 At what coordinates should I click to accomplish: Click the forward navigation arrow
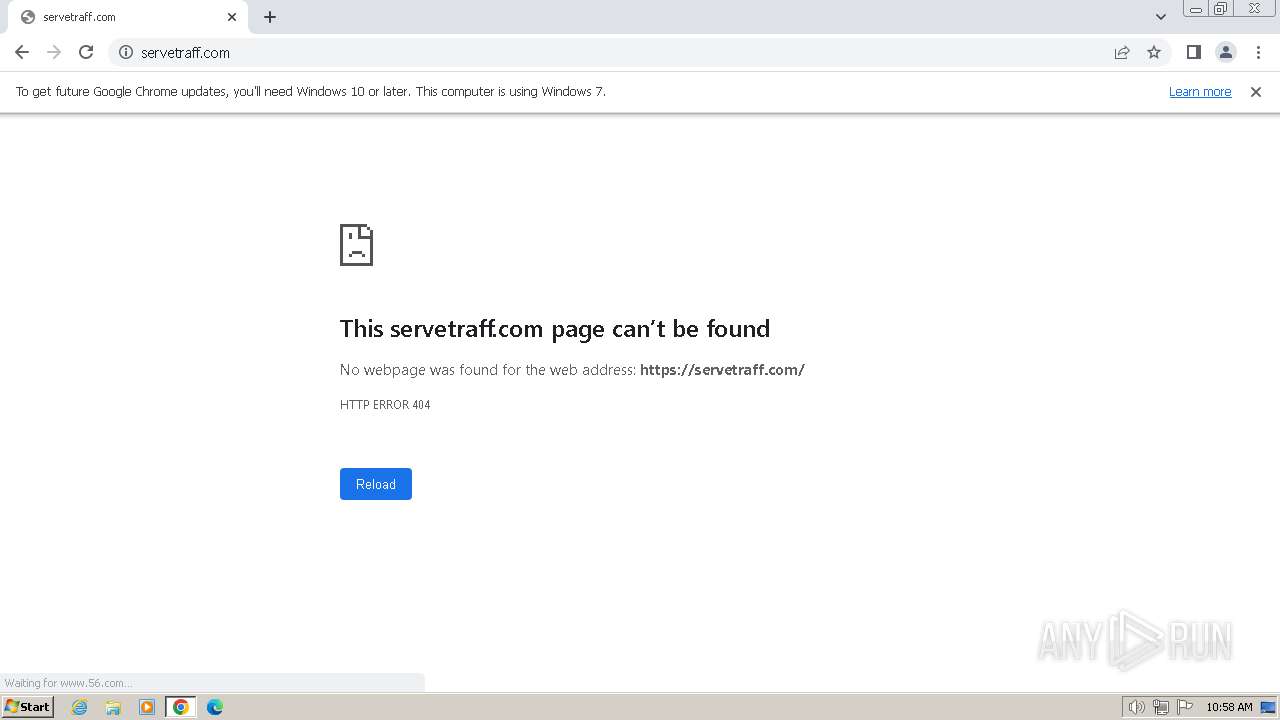(x=54, y=52)
